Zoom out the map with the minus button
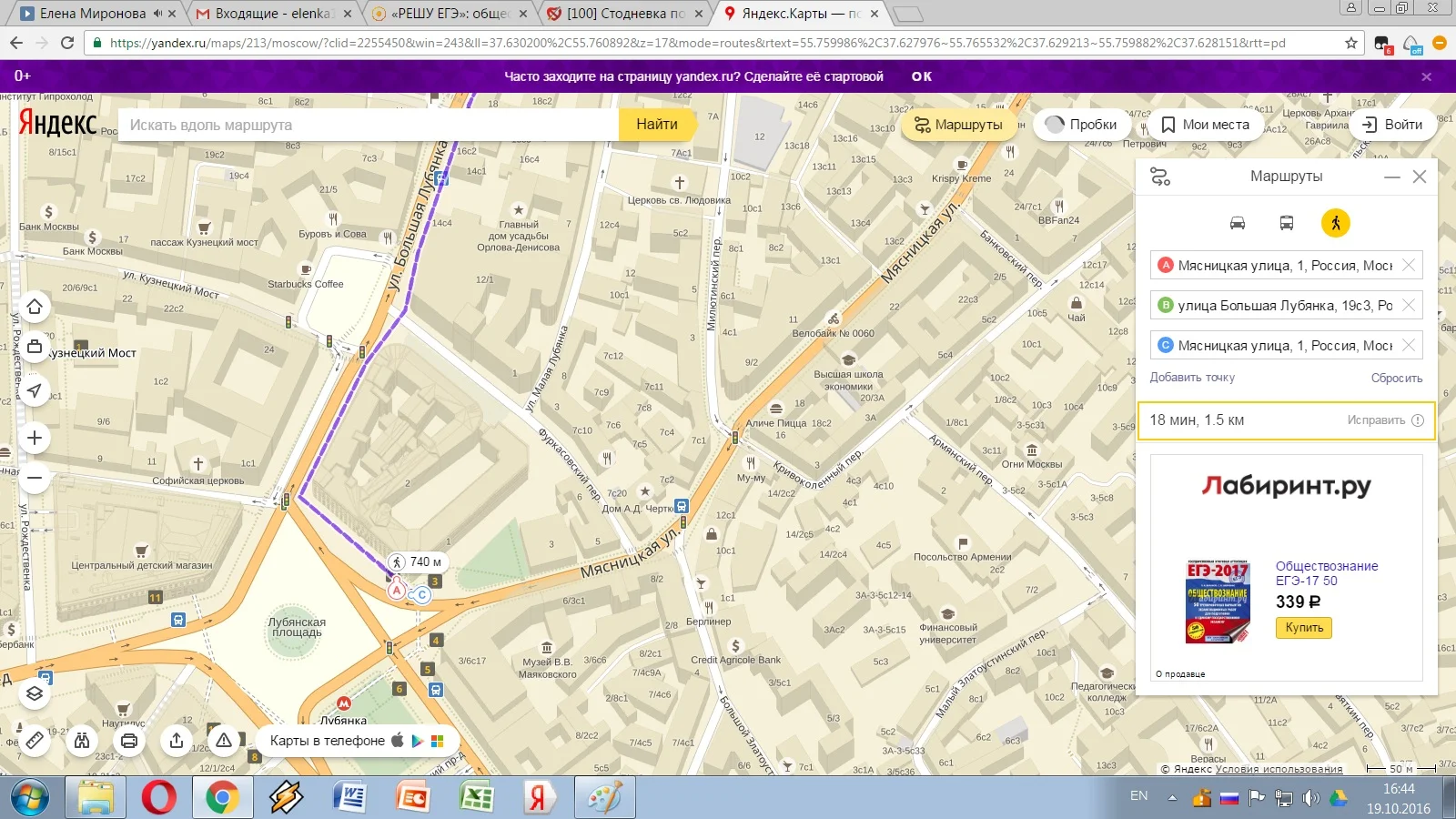This screenshot has height=819, width=1456. (x=35, y=478)
